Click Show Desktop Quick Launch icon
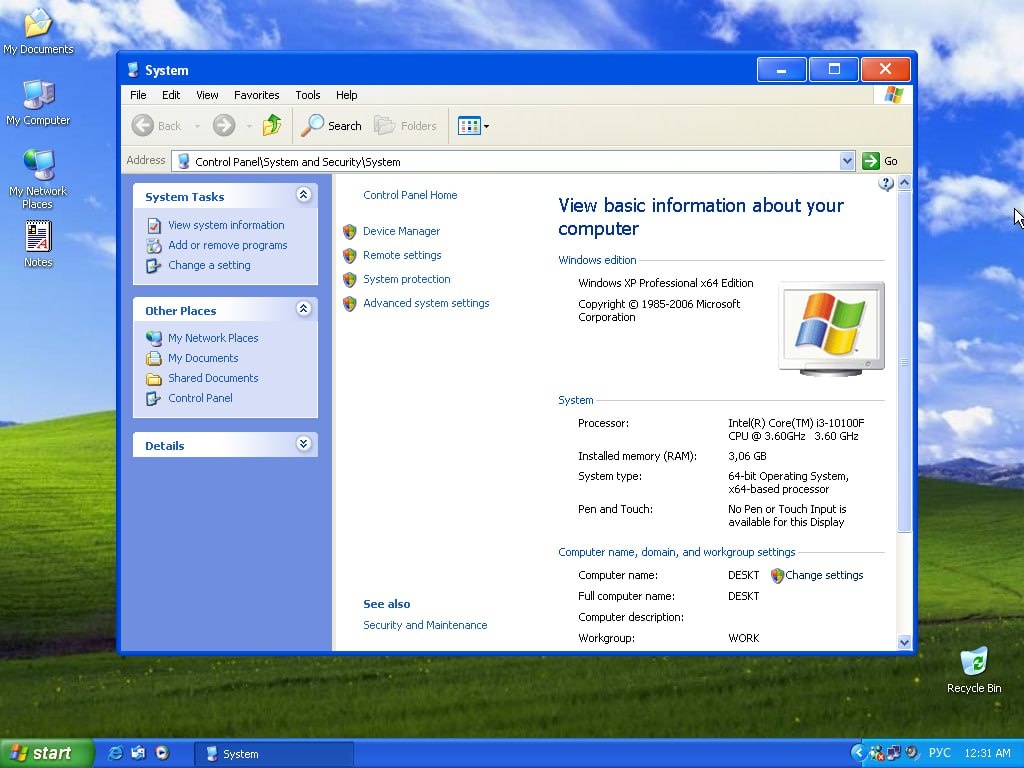 [138, 754]
